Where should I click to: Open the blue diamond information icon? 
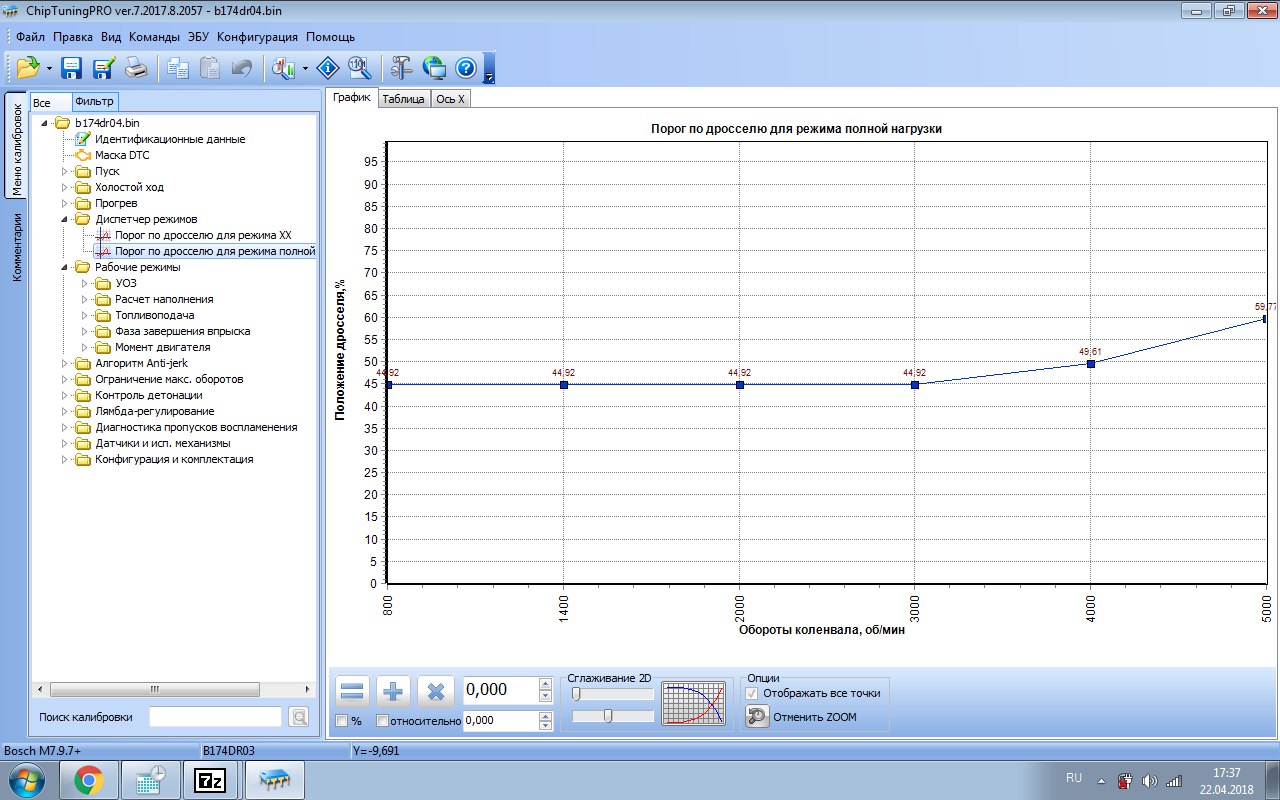tap(328, 68)
